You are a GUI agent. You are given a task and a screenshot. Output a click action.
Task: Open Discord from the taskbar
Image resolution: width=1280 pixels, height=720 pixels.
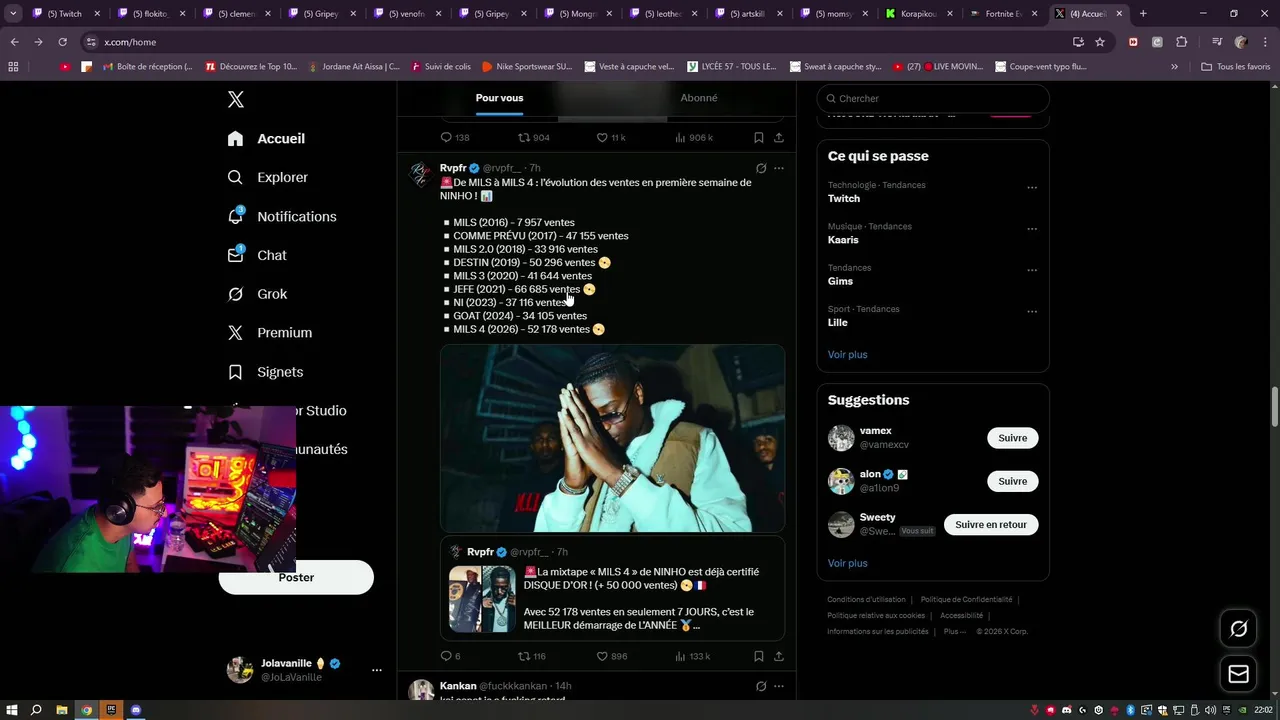coord(136,710)
